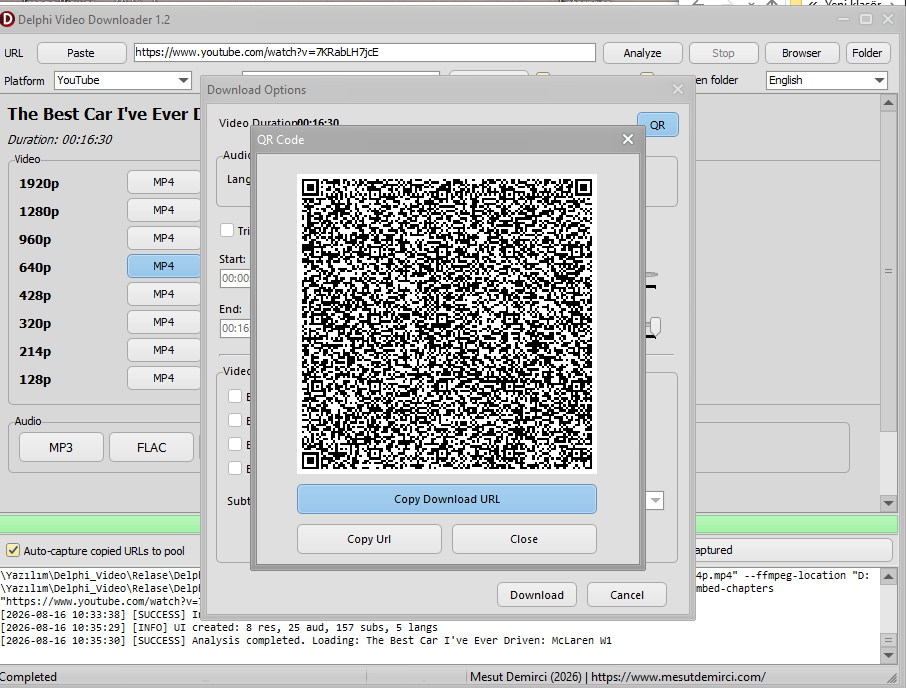Screen dimensions: 906x688
Task: Toggle the fourth checkbox in the Video group
Action: 235,468
